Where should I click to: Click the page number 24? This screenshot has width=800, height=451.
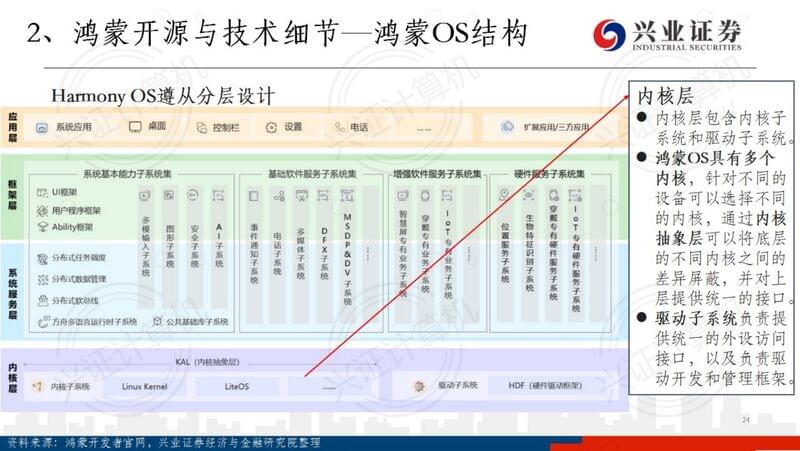pyautogui.click(x=746, y=419)
